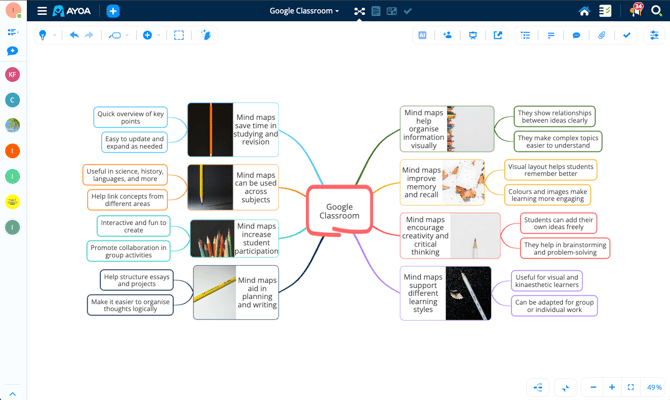This screenshot has height=400, width=670.
Task: Open notifications with the 34 badge
Action: point(634,11)
